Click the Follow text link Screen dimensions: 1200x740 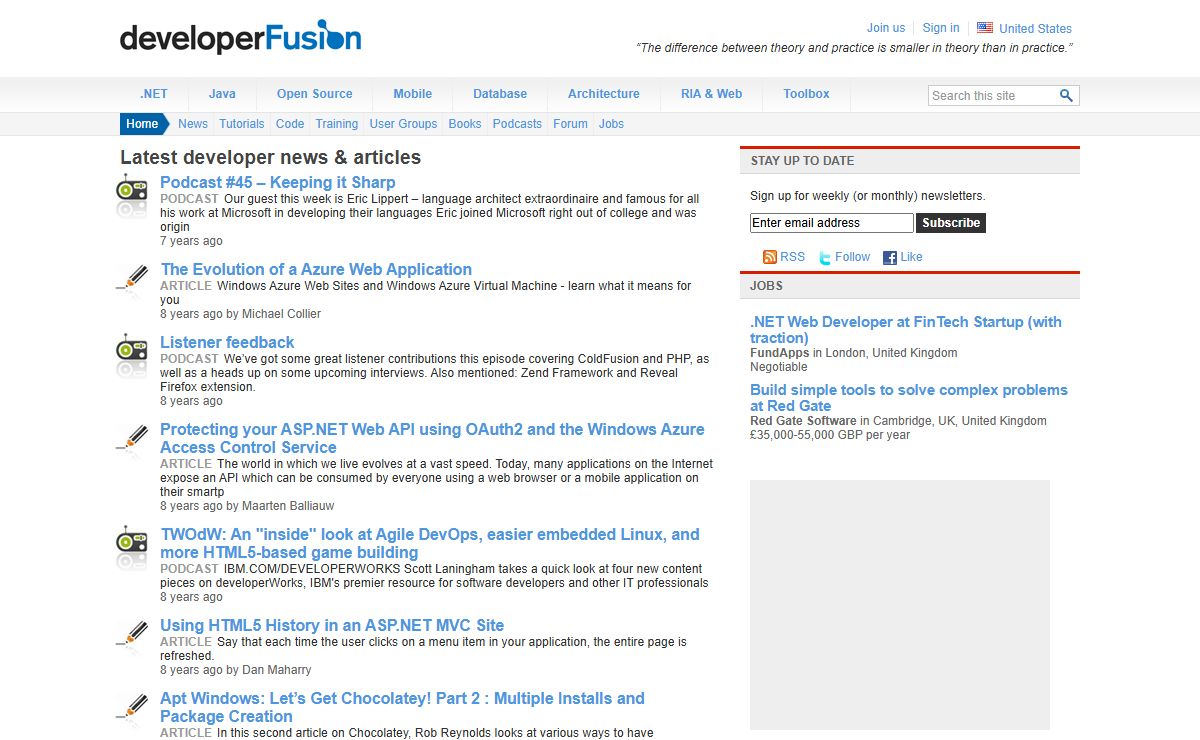tap(852, 257)
